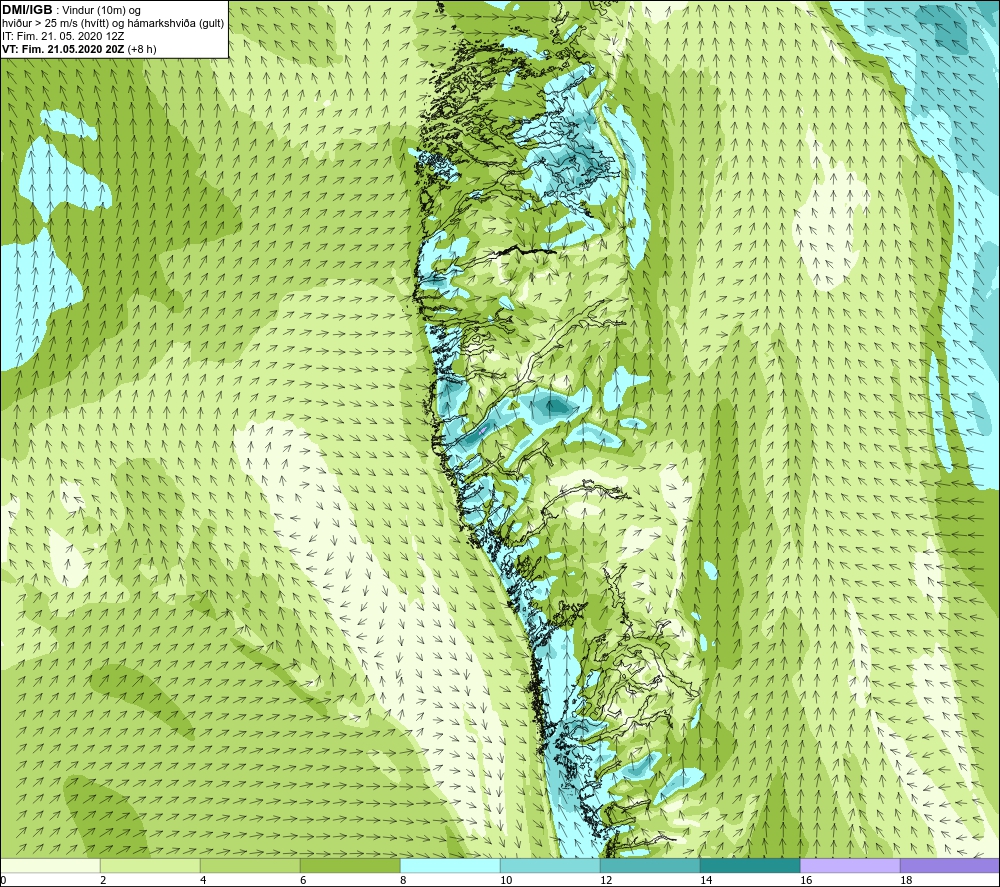Screen dimensions: 1000x887
Task: Click the scale label "16"
Action: (806, 881)
